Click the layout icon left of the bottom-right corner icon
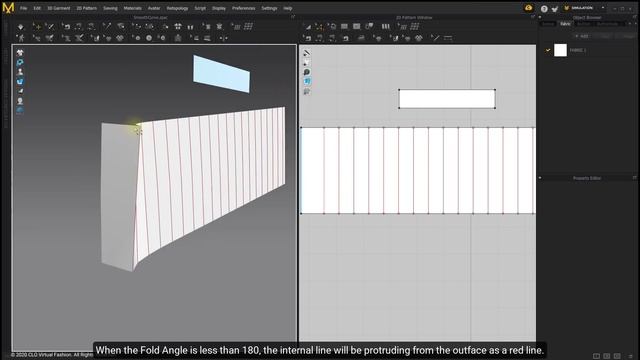The image size is (640, 360). pos(617,356)
